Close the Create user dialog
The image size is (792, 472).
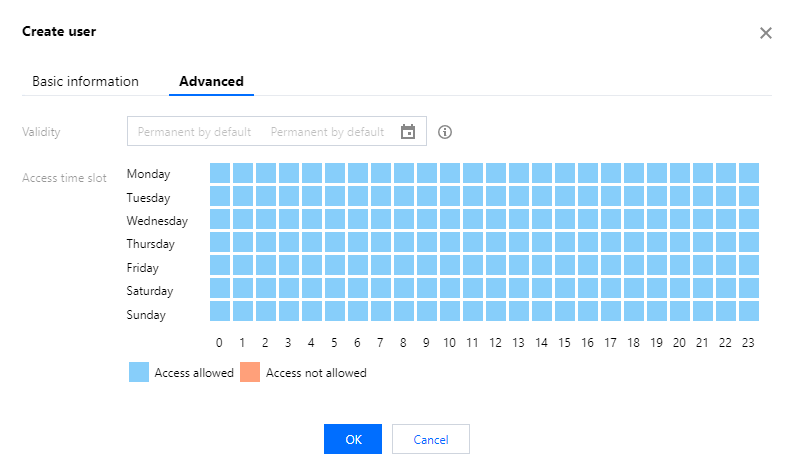tap(766, 33)
